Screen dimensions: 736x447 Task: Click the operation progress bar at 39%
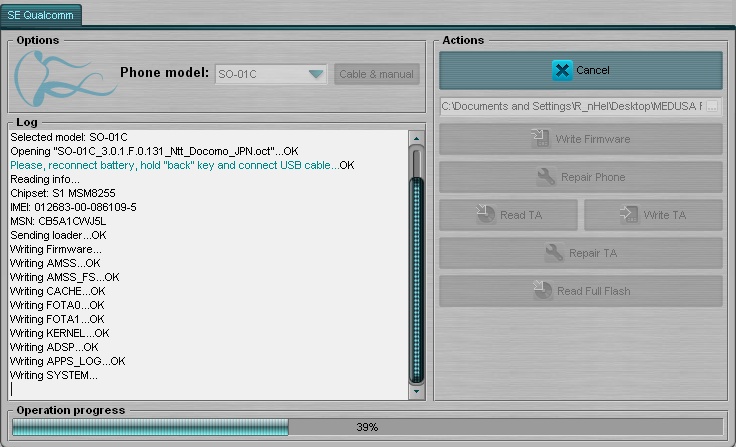(367, 427)
